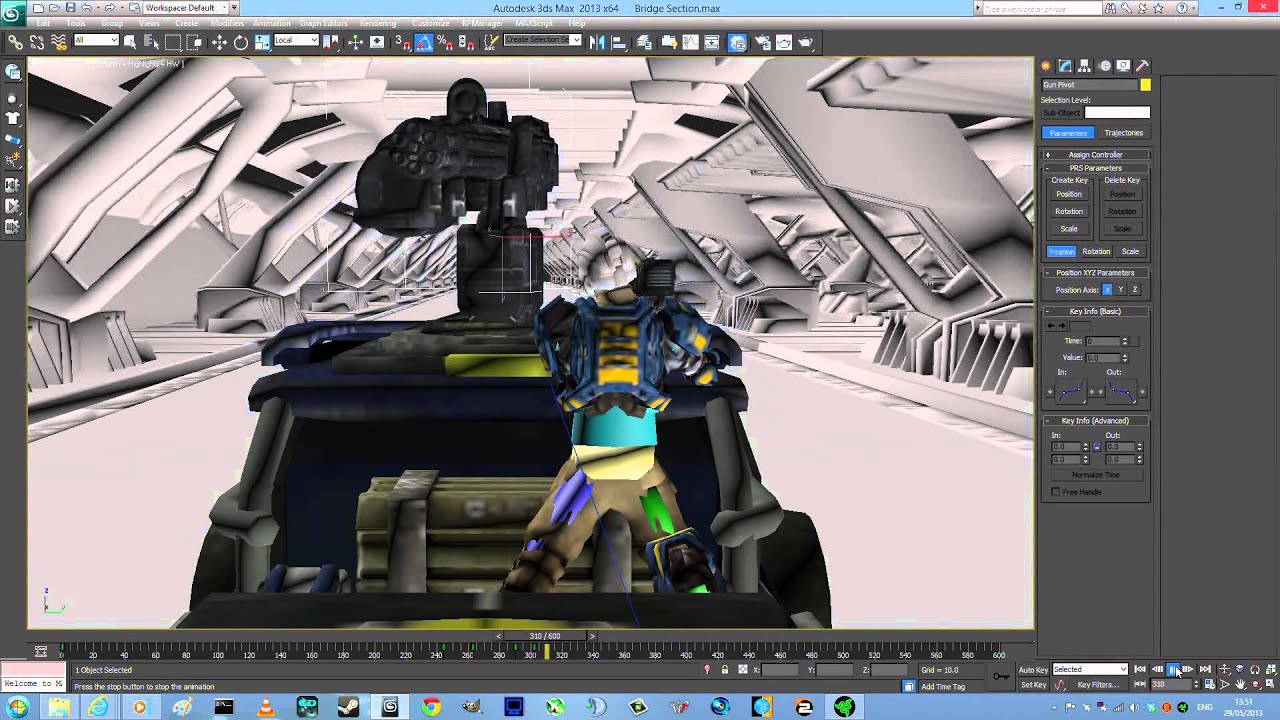
Task: Click the Gun Pivot object name field
Action: click(1089, 85)
